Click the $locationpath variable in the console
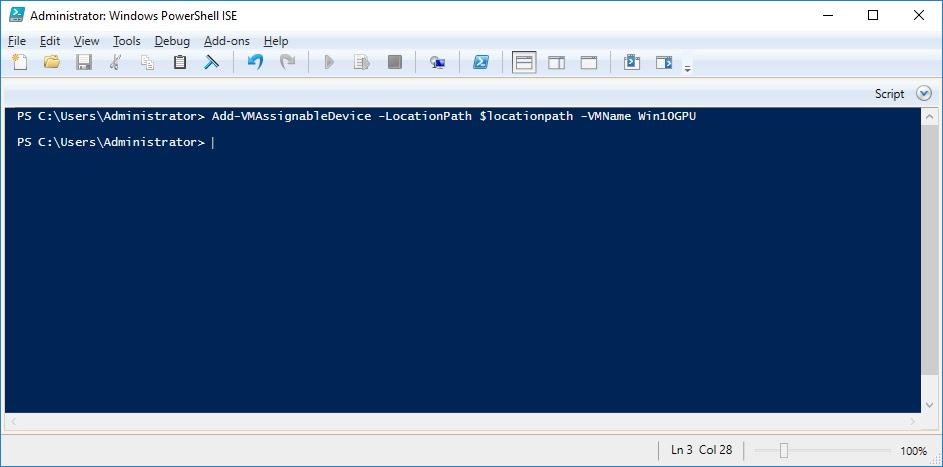Image resolution: width=943 pixels, height=467 pixels. coord(526,117)
